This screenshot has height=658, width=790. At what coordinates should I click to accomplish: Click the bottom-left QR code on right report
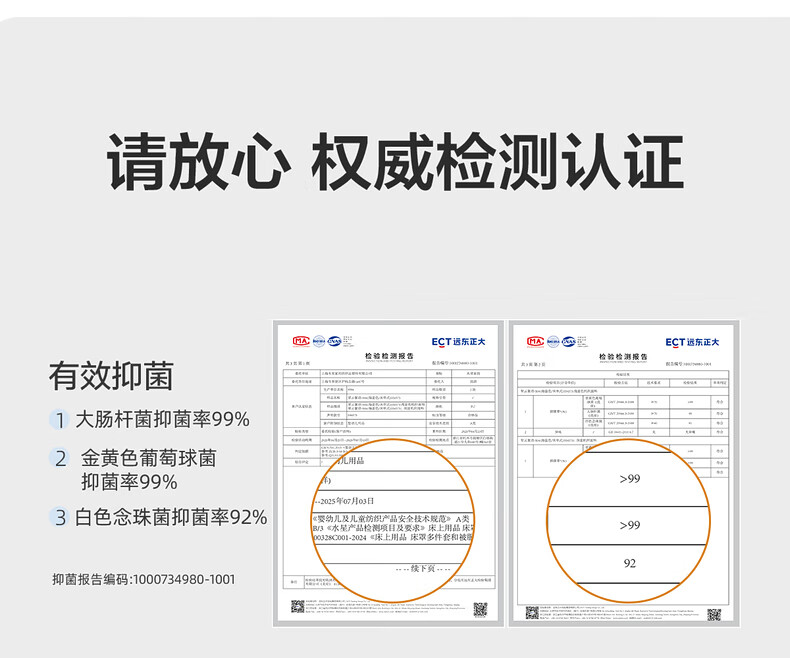point(532,613)
